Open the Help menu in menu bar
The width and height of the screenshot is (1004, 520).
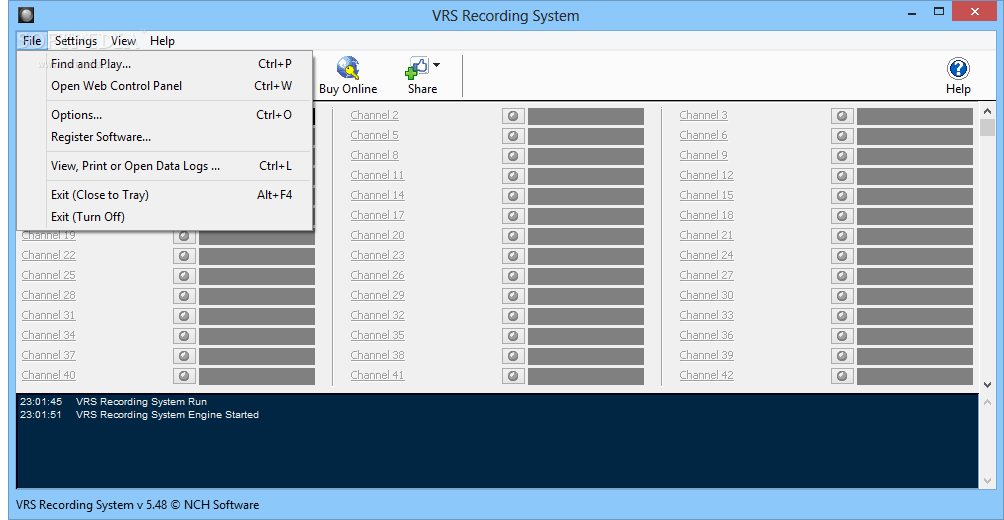(162, 41)
